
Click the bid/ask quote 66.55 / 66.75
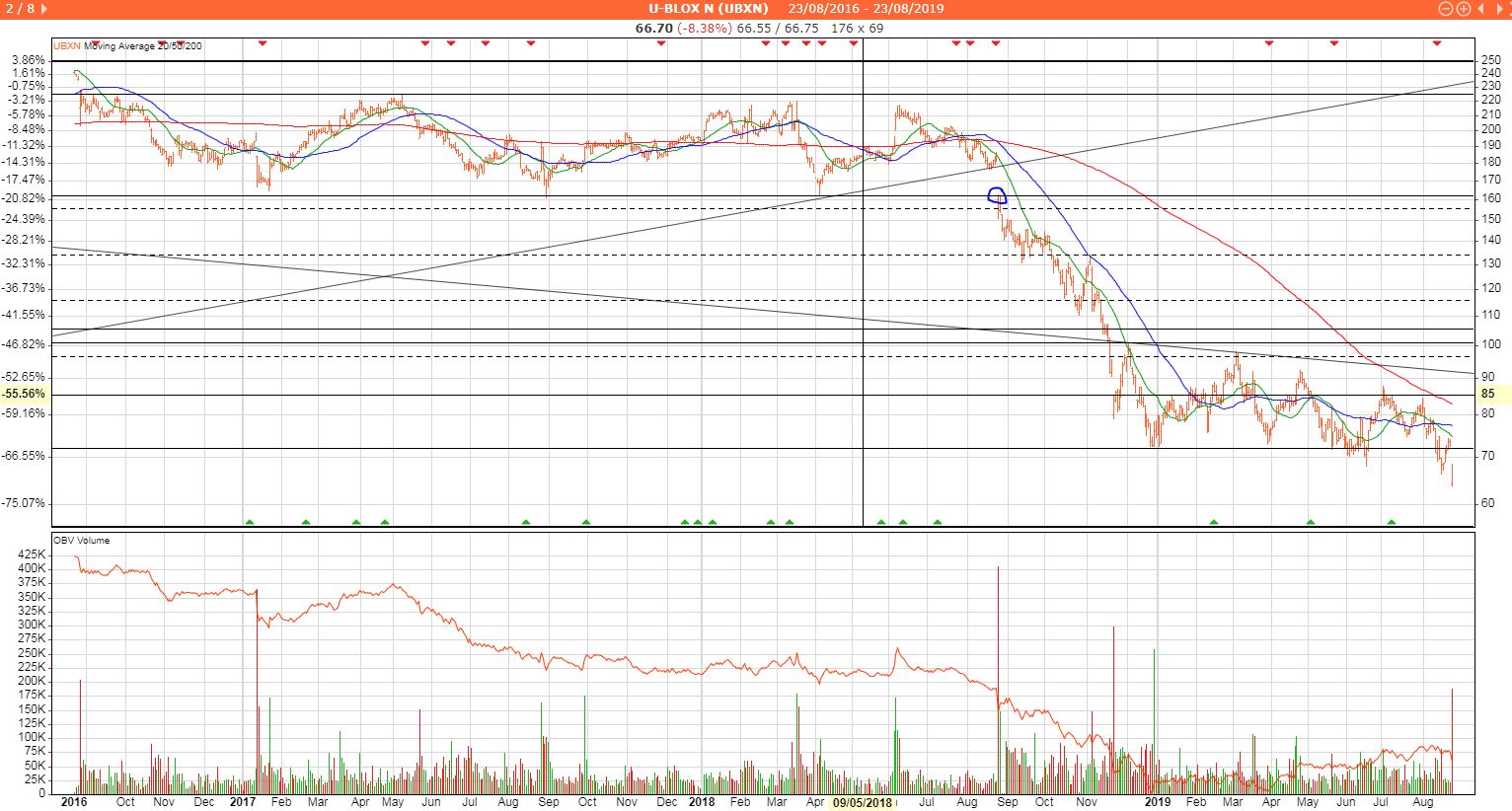[x=780, y=29]
